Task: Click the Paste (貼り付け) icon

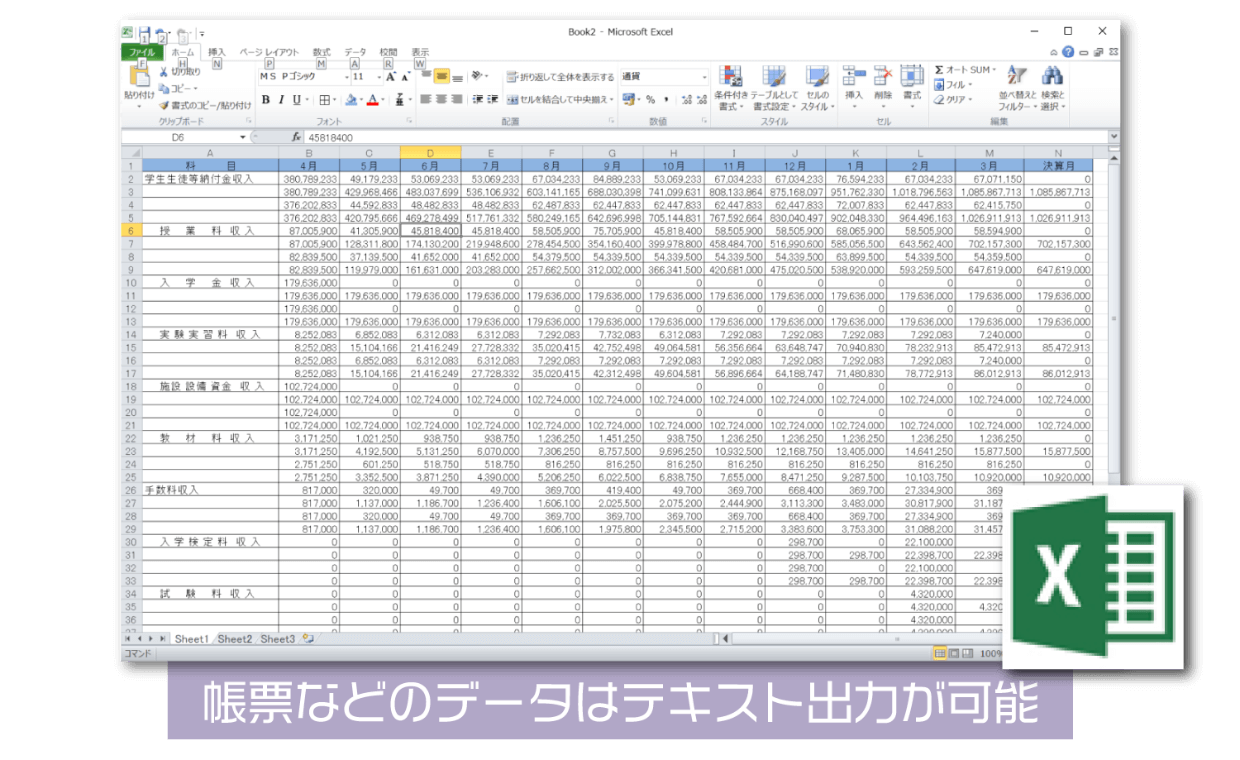Action: [139, 78]
